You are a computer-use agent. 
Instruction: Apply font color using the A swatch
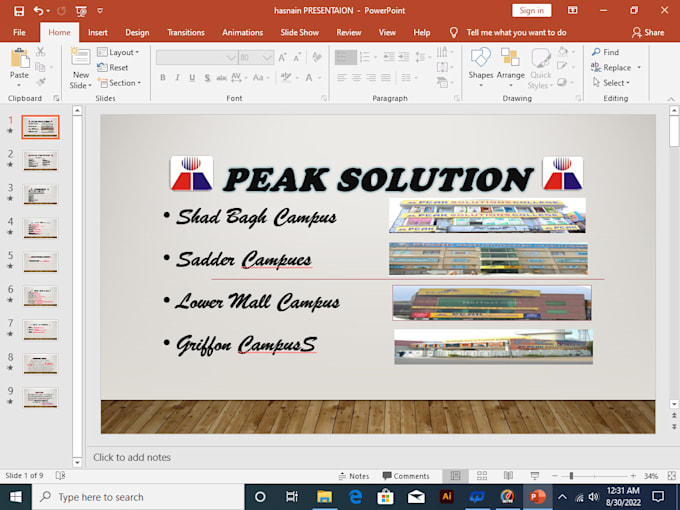tap(309, 78)
